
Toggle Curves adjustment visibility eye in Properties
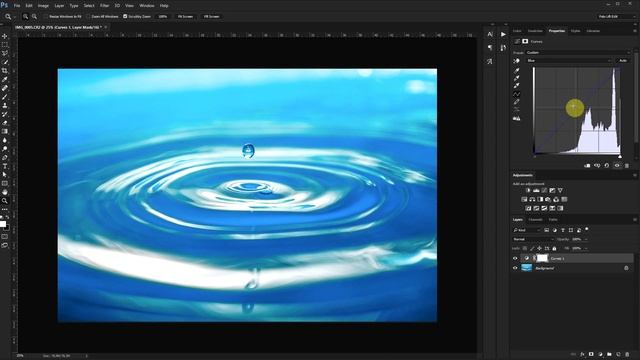617,165
